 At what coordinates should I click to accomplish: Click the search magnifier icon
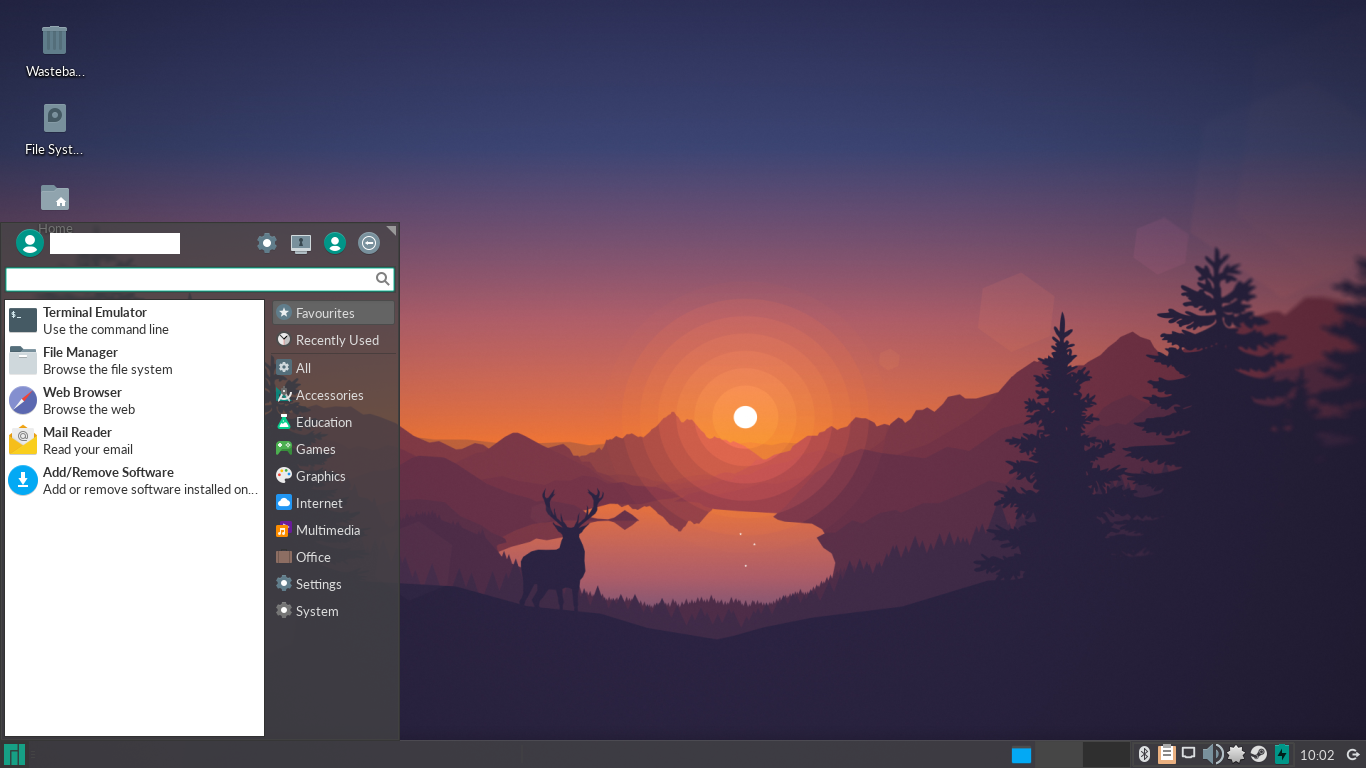[382, 279]
